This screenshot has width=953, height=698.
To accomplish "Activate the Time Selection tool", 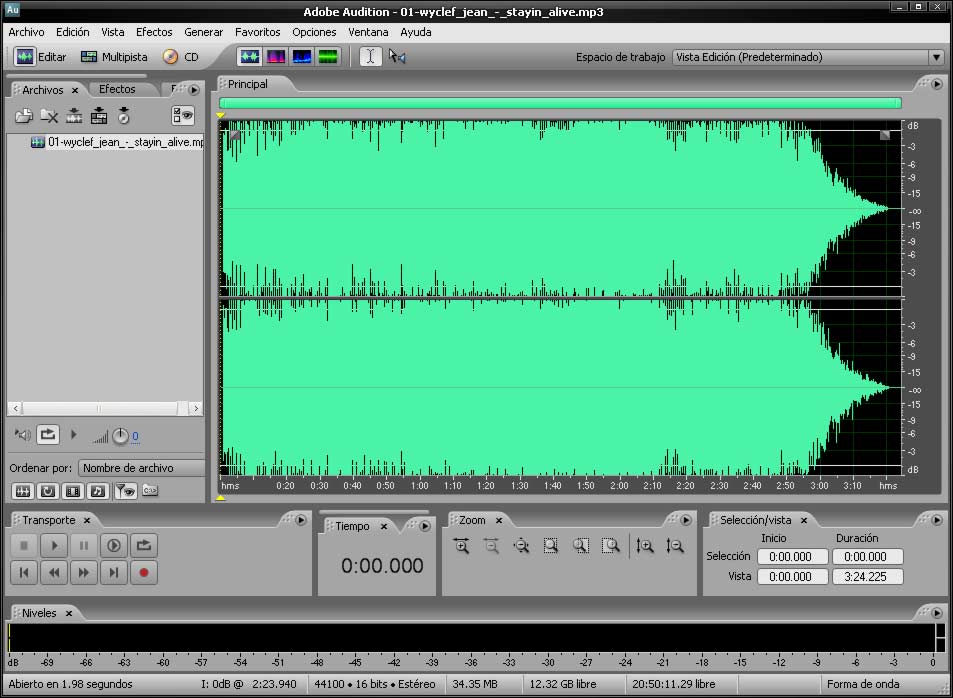I will [x=369, y=56].
